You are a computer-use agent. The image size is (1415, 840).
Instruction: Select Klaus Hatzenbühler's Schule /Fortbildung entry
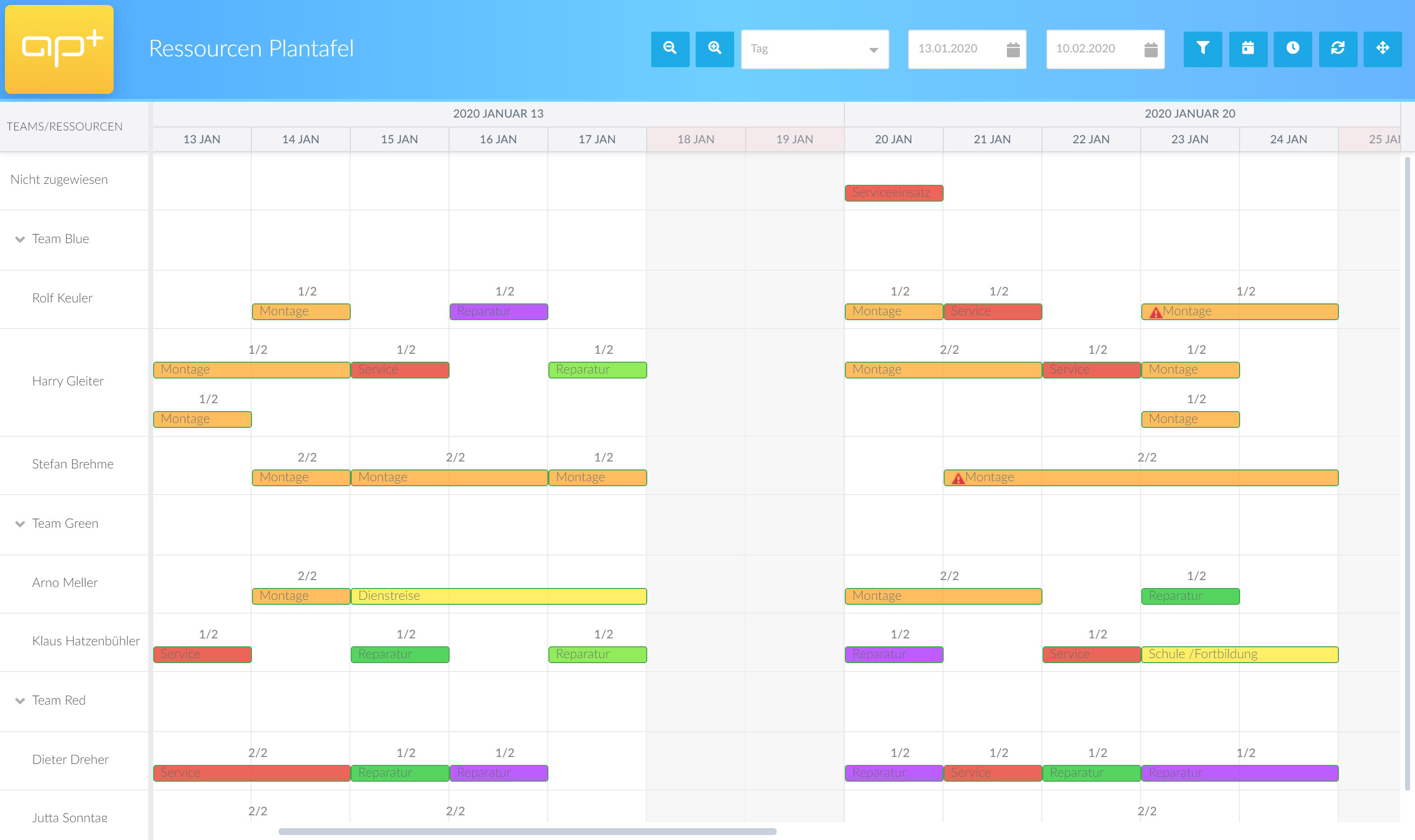pos(1239,654)
